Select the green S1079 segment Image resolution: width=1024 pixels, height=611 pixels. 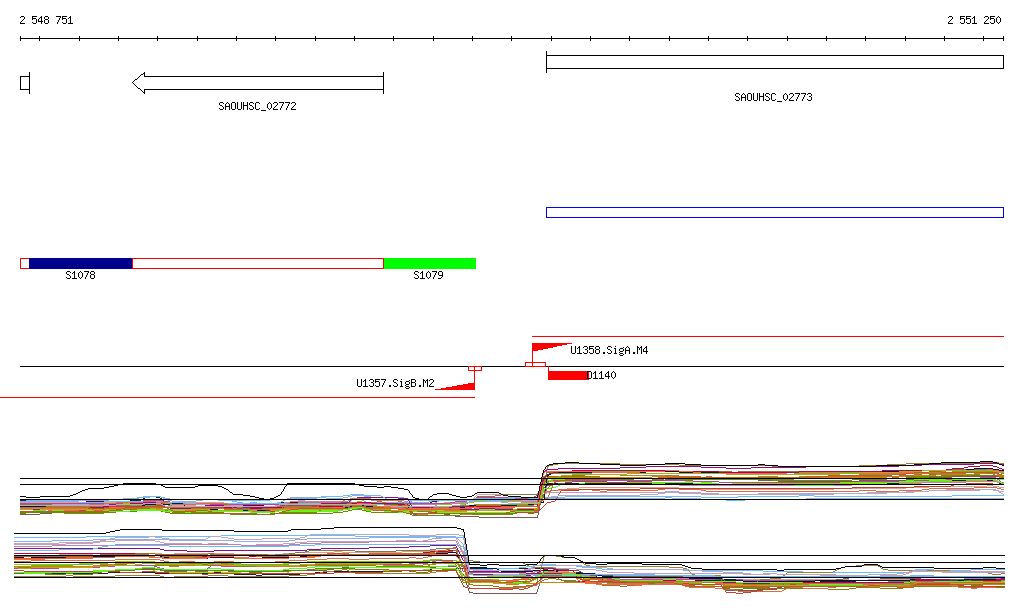point(429,263)
